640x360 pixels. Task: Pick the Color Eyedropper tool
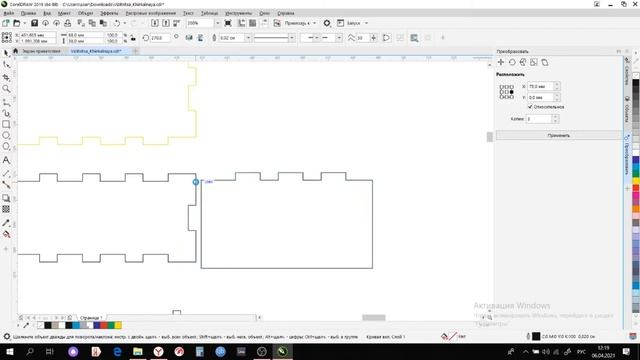[6, 223]
